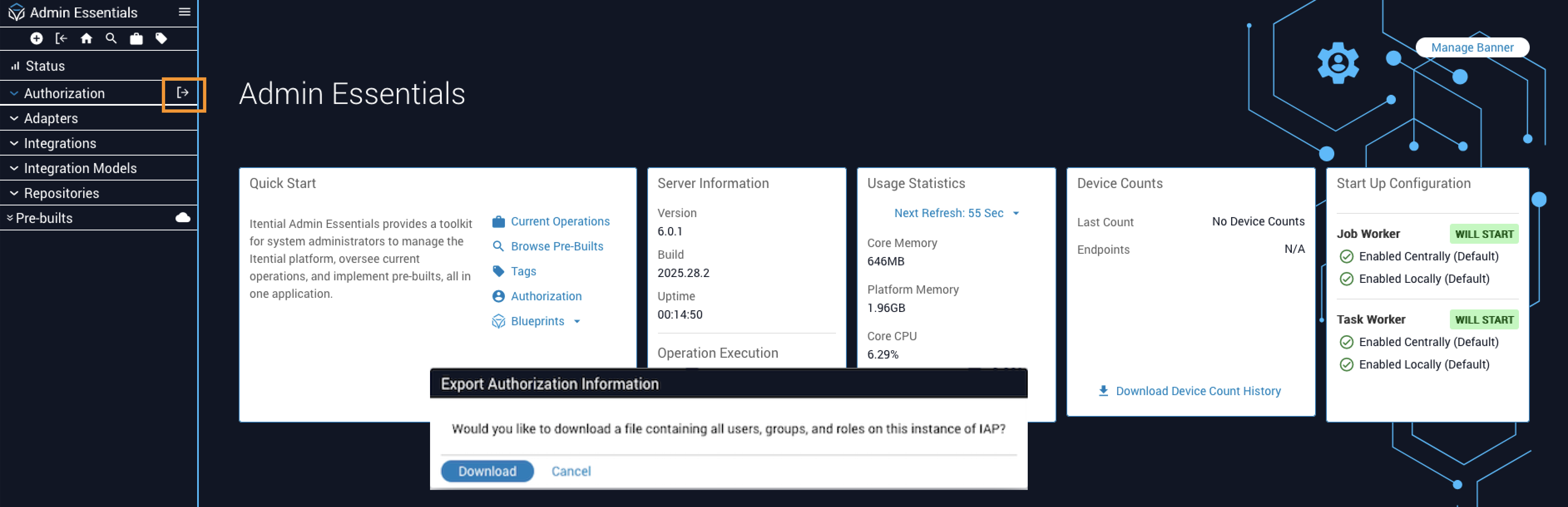Cancel the export authorization dialog
The width and height of the screenshot is (1568, 507).
(x=570, y=471)
